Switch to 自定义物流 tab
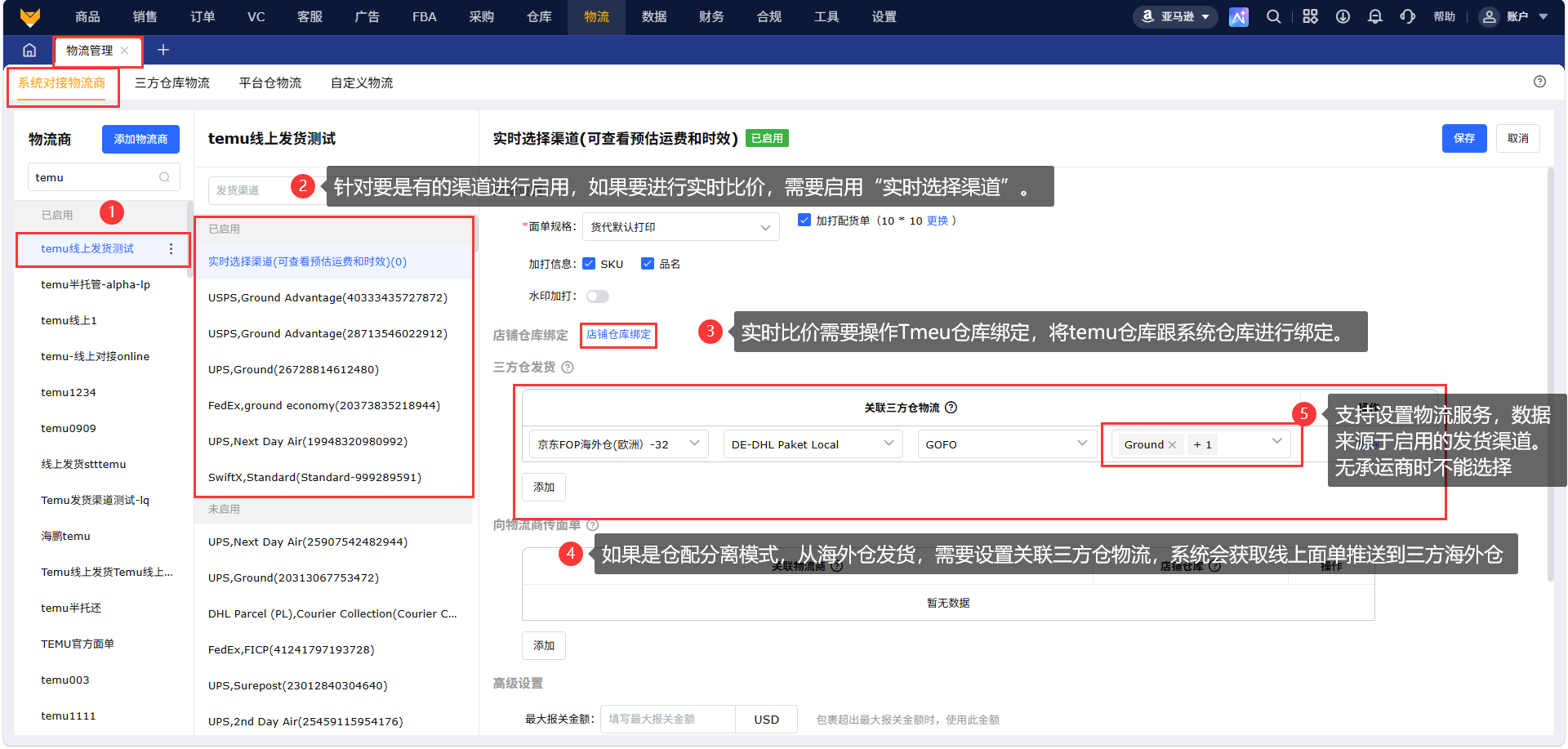The image size is (1568, 749). pyautogui.click(x=362, y=82)
